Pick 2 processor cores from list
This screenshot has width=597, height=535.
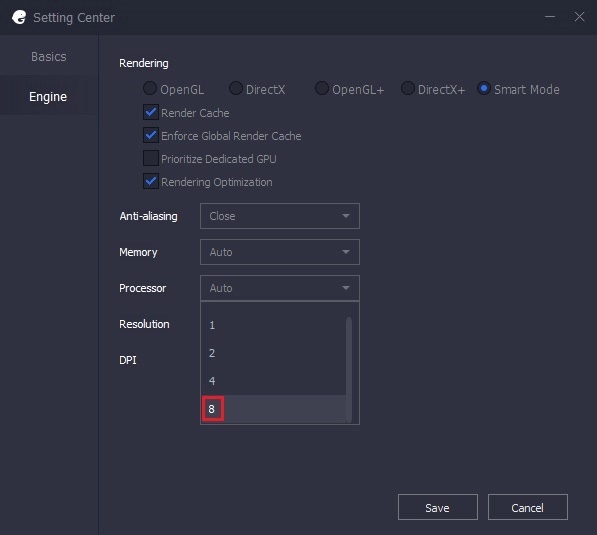pos(273,353)
